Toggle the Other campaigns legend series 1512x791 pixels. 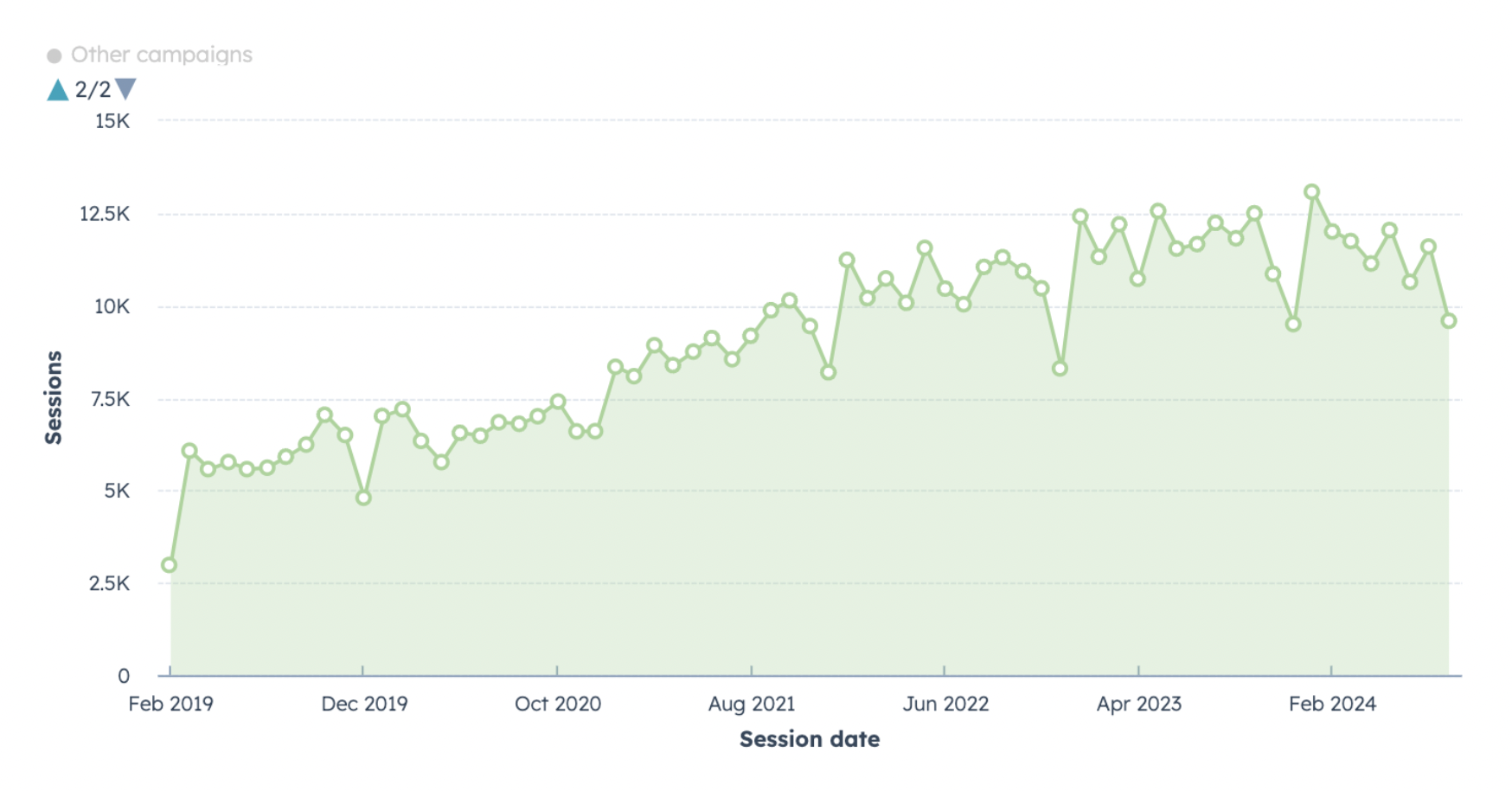pos(161,55)
